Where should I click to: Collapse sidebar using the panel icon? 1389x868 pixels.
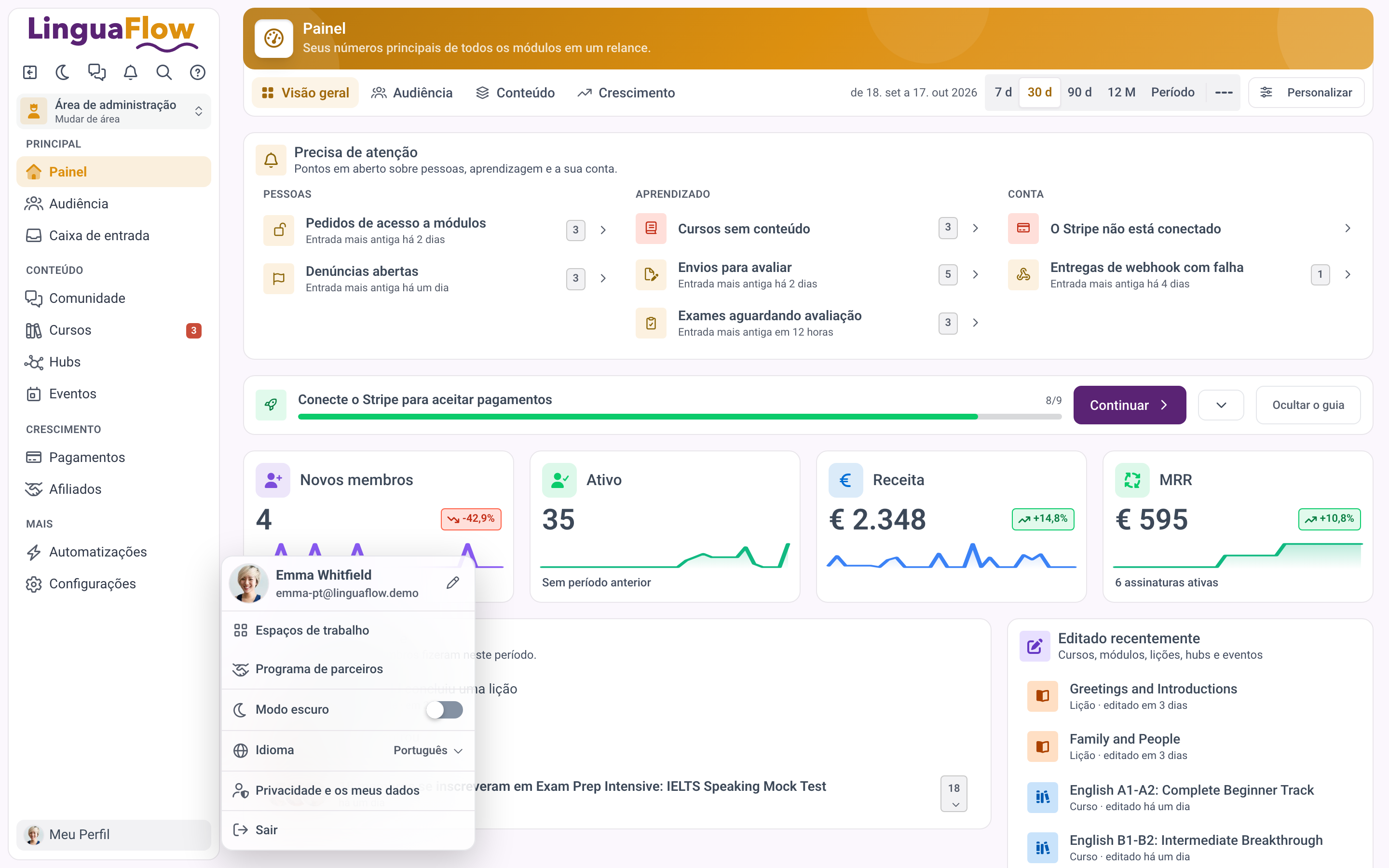point(30,72)
